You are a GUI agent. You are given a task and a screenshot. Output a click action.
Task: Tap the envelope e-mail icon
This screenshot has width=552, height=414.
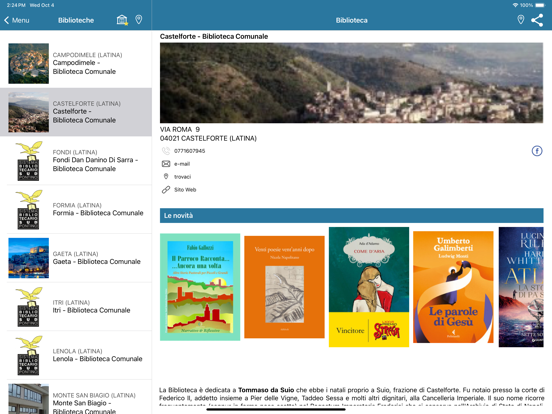166,164
